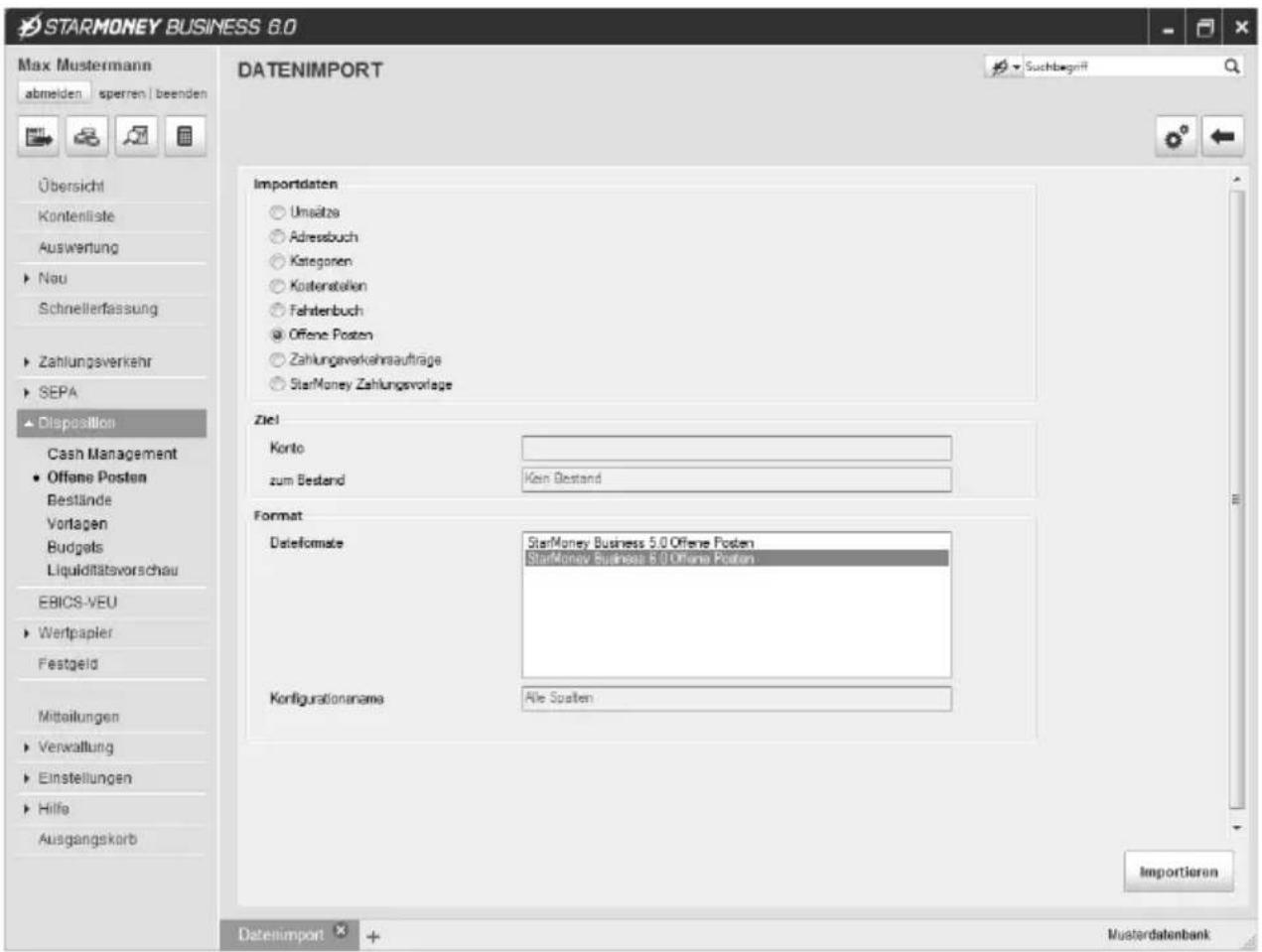Select the Offene Posten radio button
Viewport: 1262px width, 952px height.
pyautogui.click(x=277, y=335)
